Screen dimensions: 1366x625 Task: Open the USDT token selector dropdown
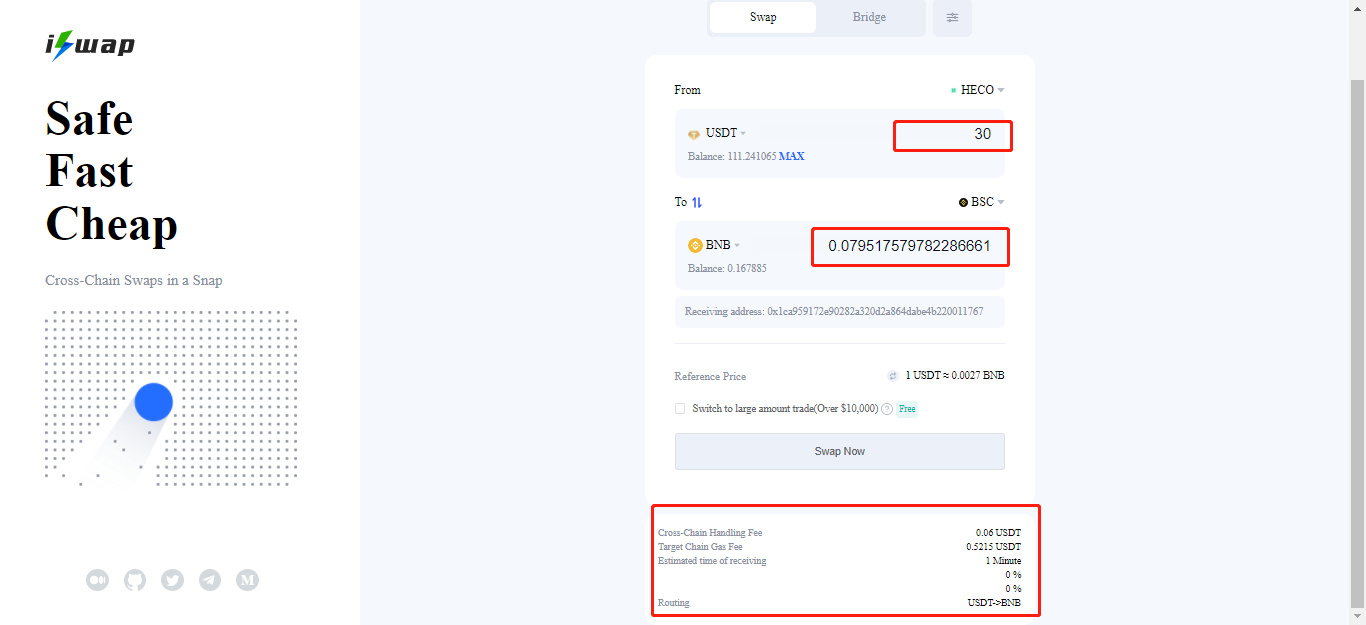tap(718, 134)
